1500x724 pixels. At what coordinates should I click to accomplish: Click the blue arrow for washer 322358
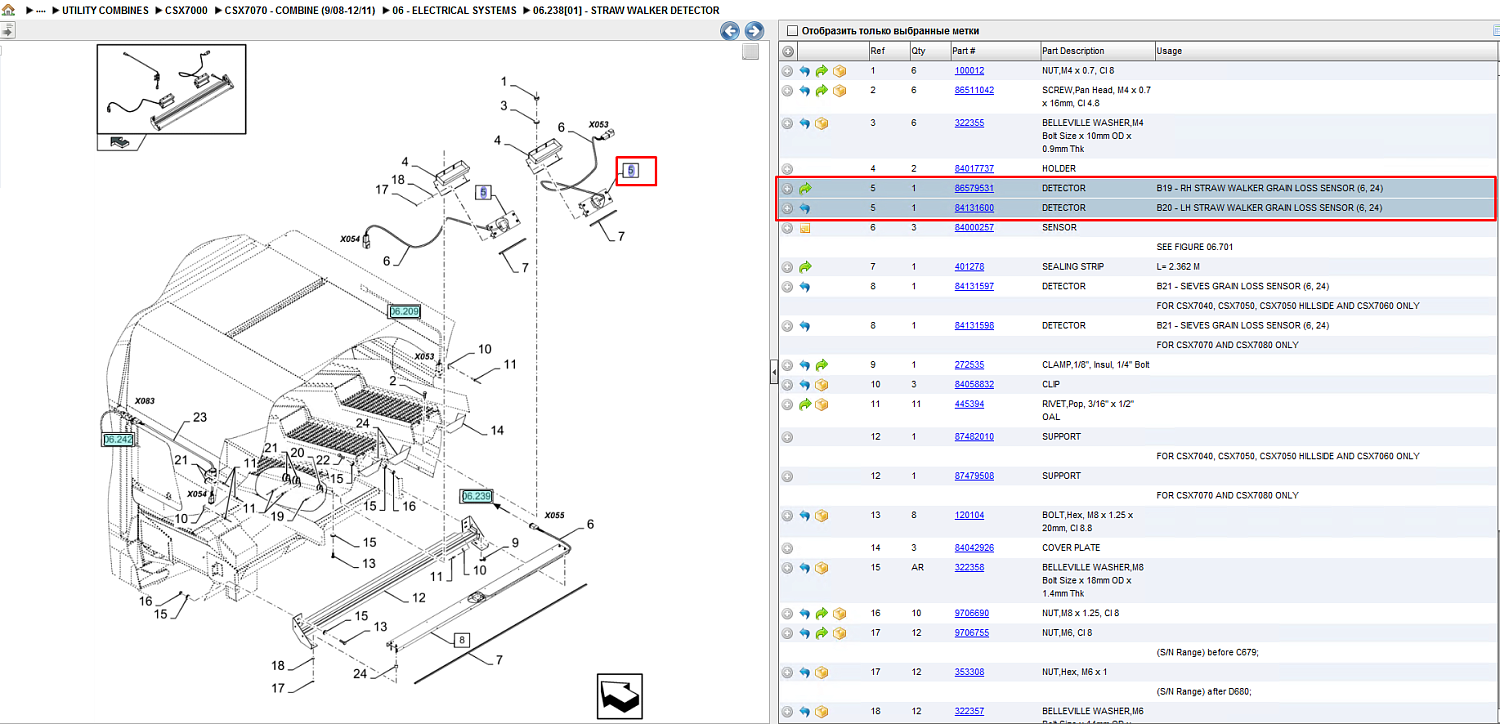click(804, 568)
